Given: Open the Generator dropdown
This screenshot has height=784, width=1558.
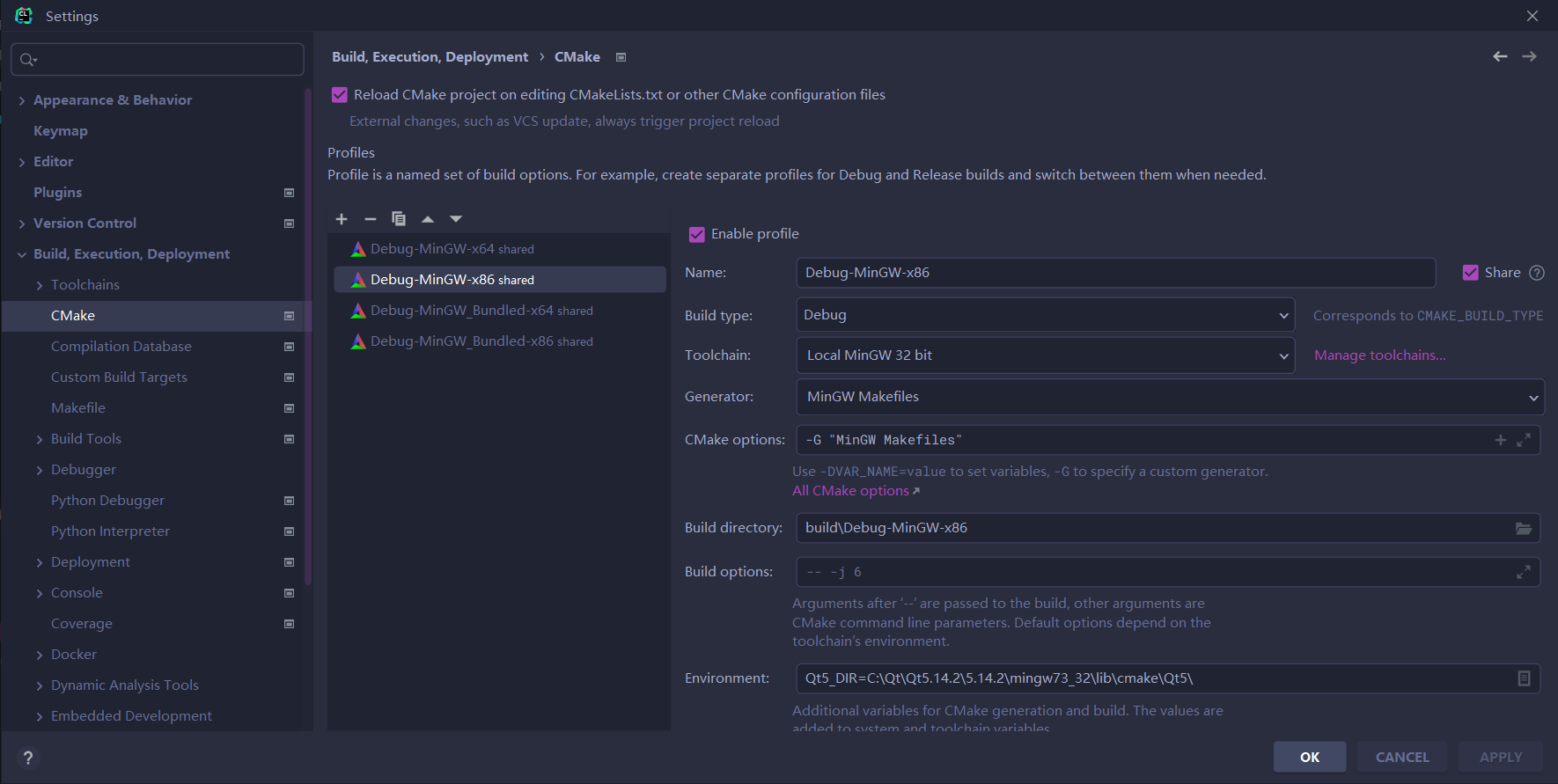Looking at the screenshot, I should pyautogui.click(x=1170, y=397).
